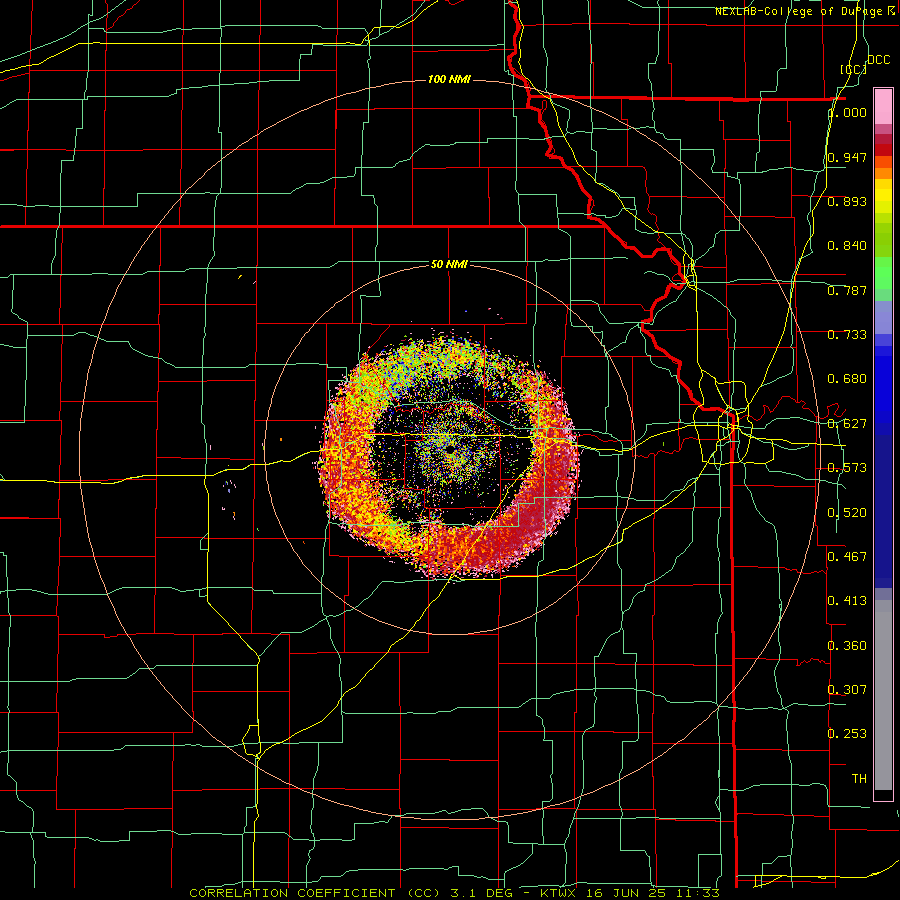Image resolution: width=900 pixels, height=900 pixels.
Task: Click the 0.467 scale value
Action: (847, 556)
